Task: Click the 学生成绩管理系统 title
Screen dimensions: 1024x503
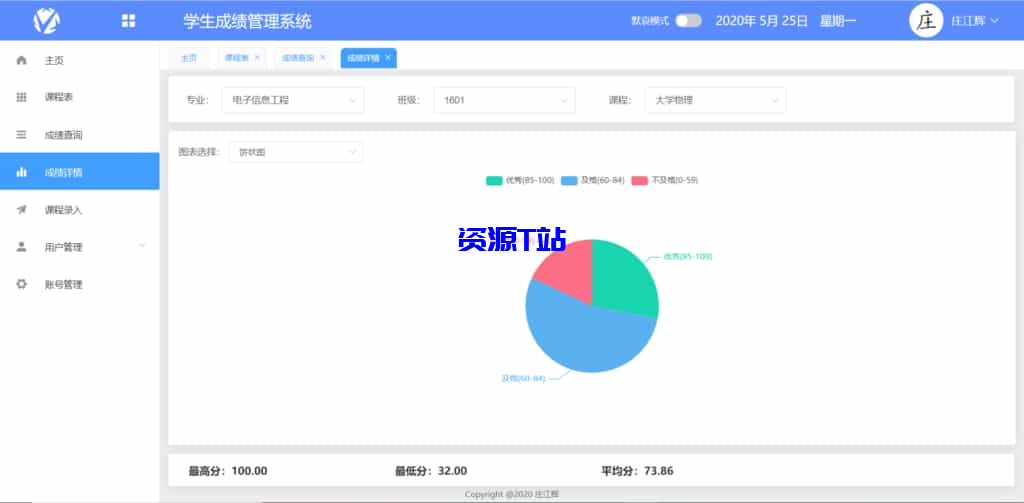Action: coord(248,21)
